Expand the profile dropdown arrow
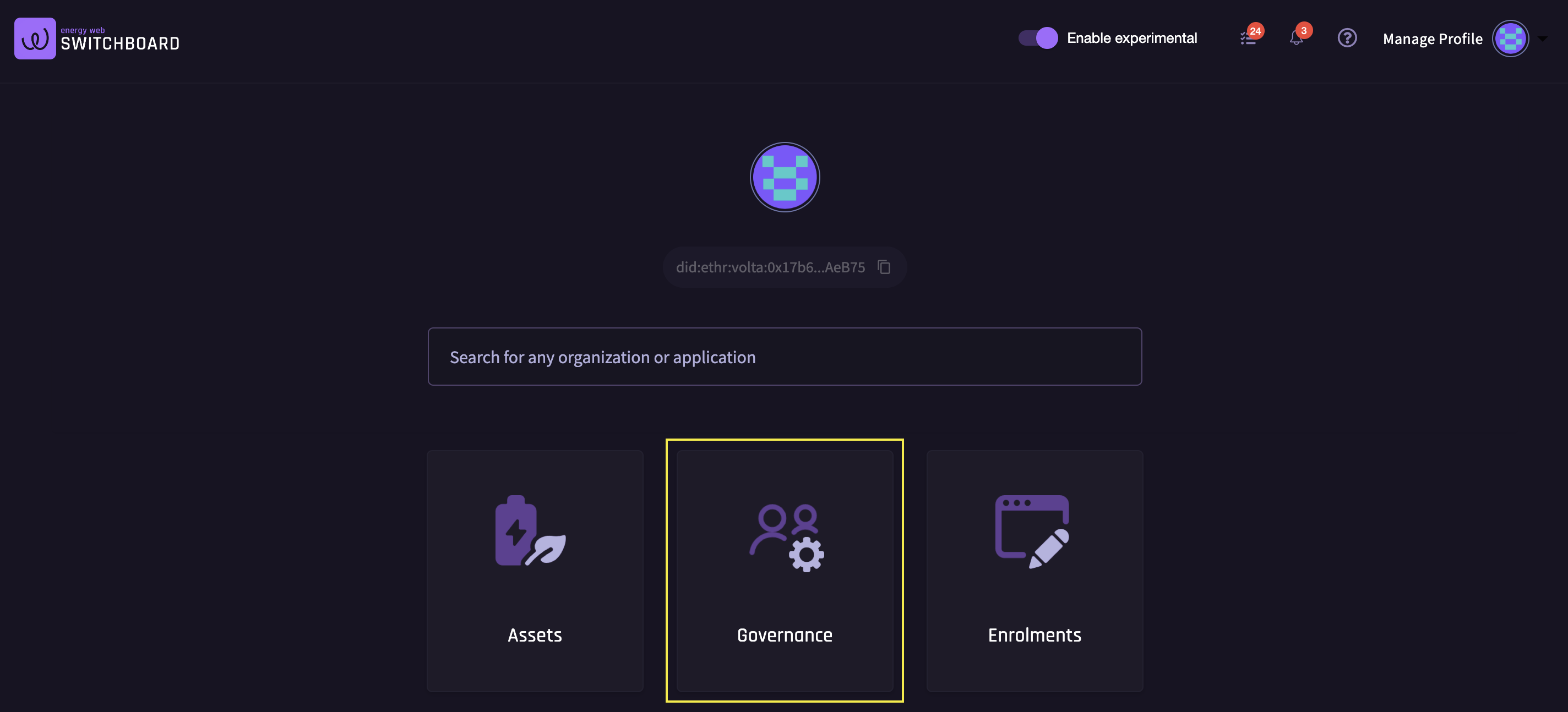 tap(1542, 39)
